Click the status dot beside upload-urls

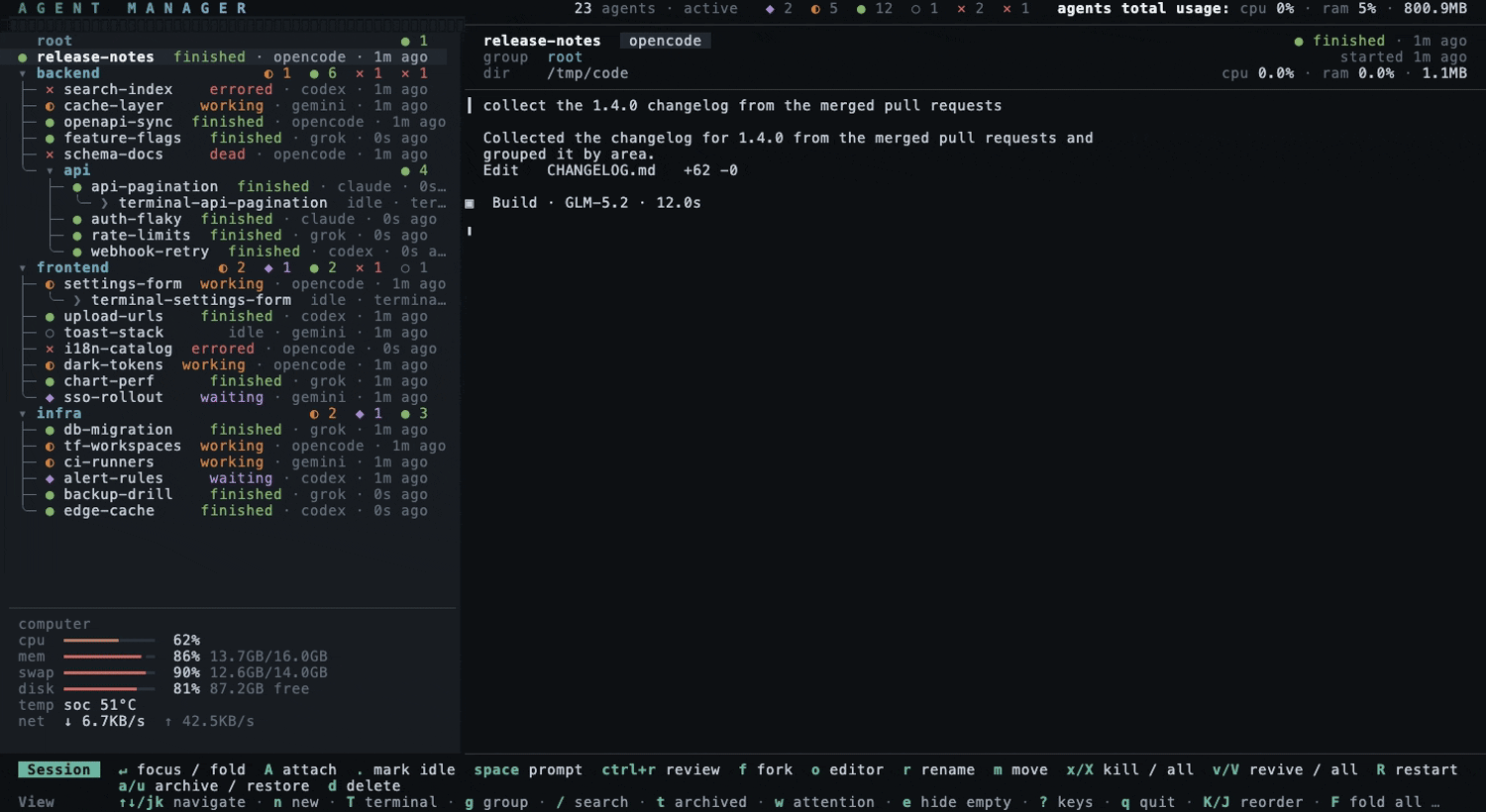click(50, 317)
